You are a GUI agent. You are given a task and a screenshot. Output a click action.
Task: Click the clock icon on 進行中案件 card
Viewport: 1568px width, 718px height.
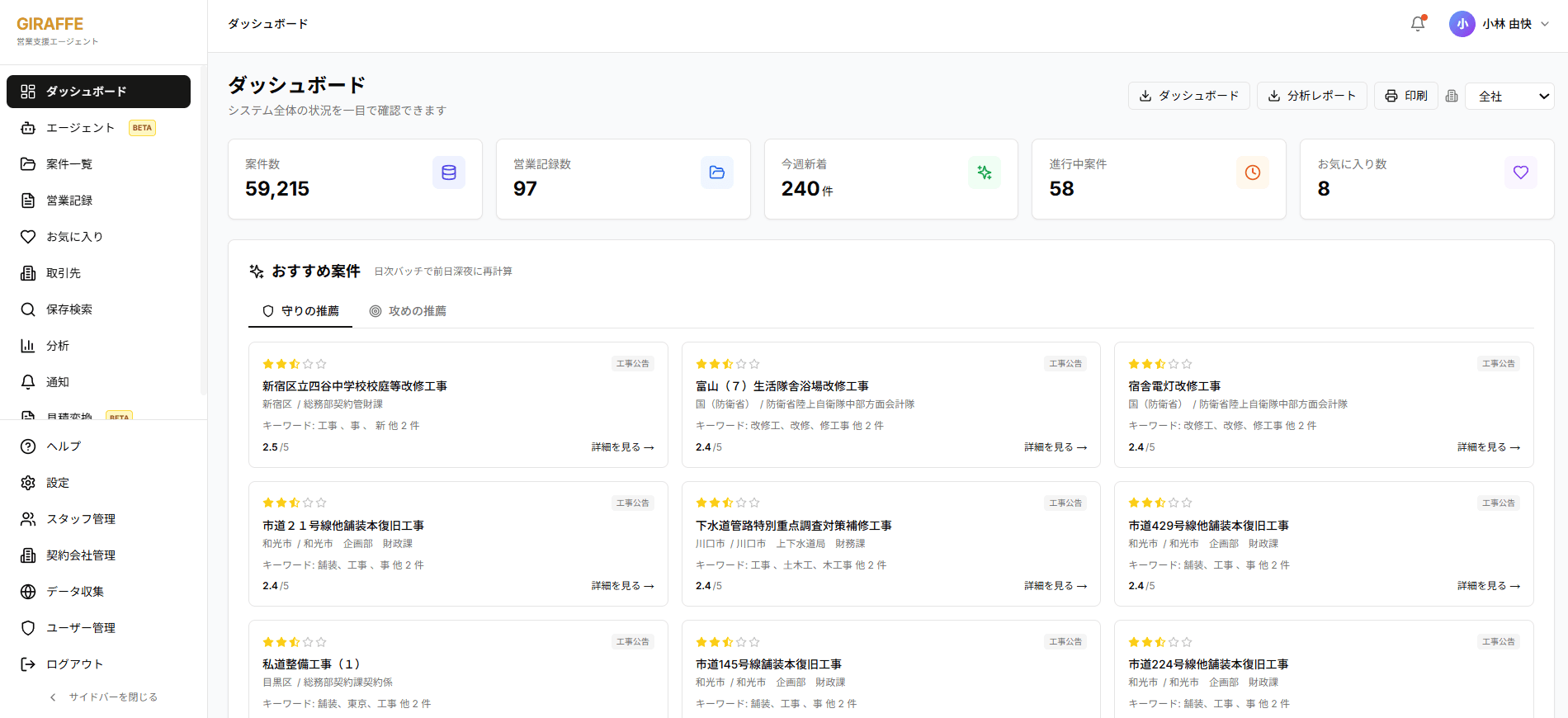coord(1253,172)
